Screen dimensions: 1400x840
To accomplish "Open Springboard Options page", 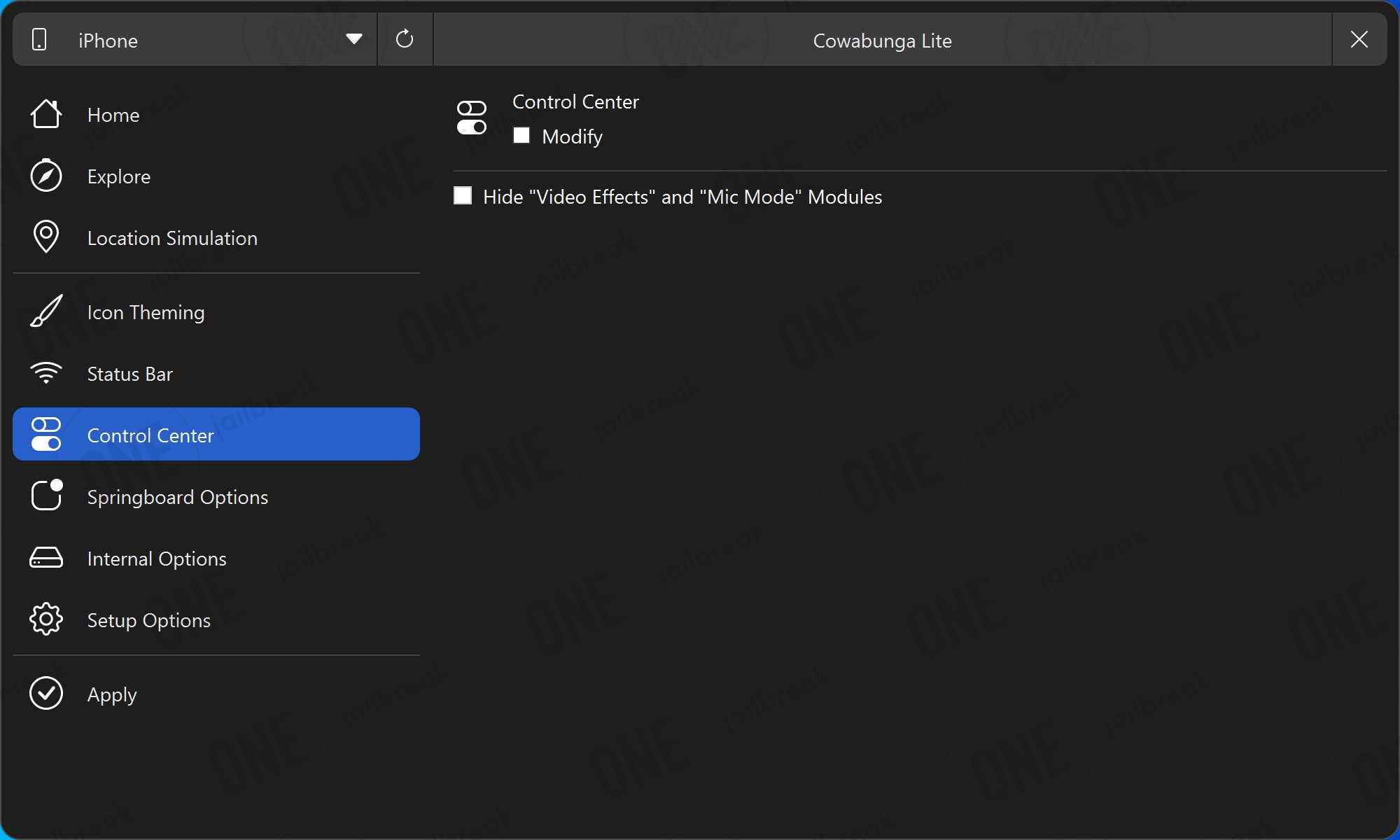I will 216,496.
